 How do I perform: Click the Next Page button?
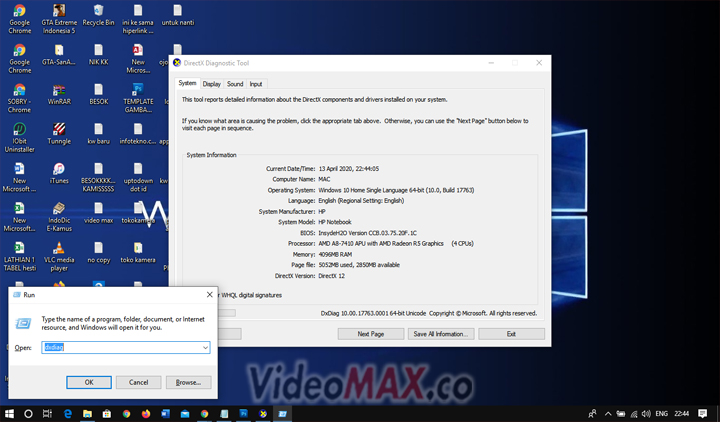point(371,334)
